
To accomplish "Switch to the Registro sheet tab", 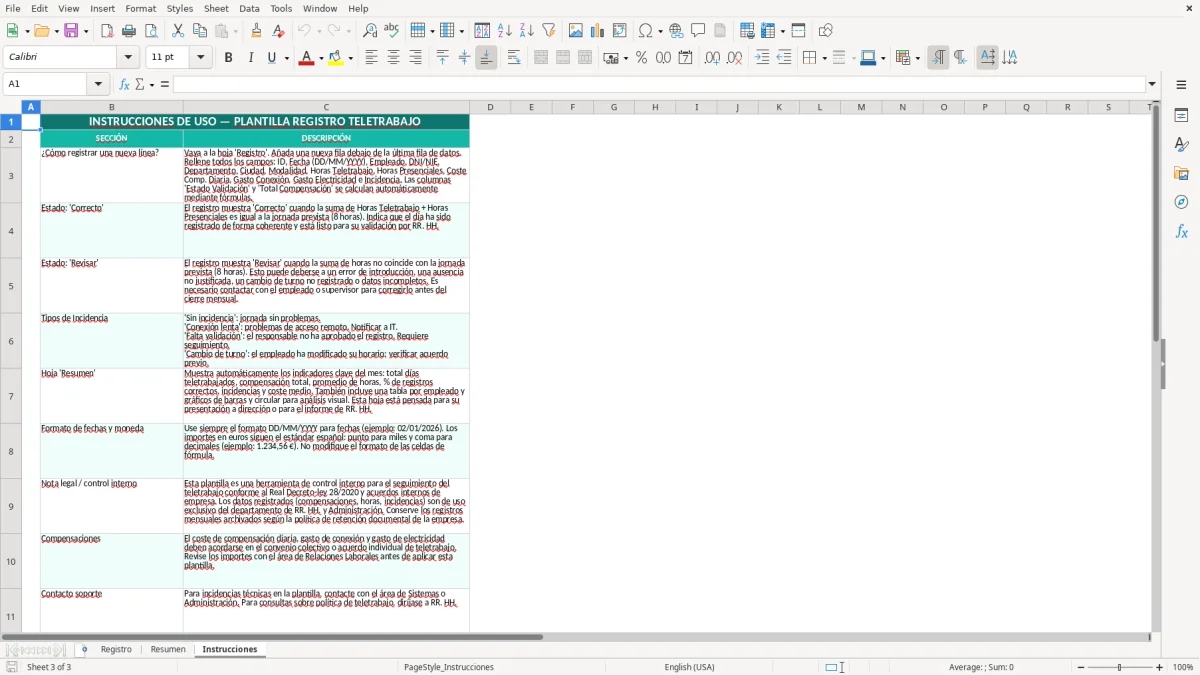I will pyautogui.click(x=116, y=649).
